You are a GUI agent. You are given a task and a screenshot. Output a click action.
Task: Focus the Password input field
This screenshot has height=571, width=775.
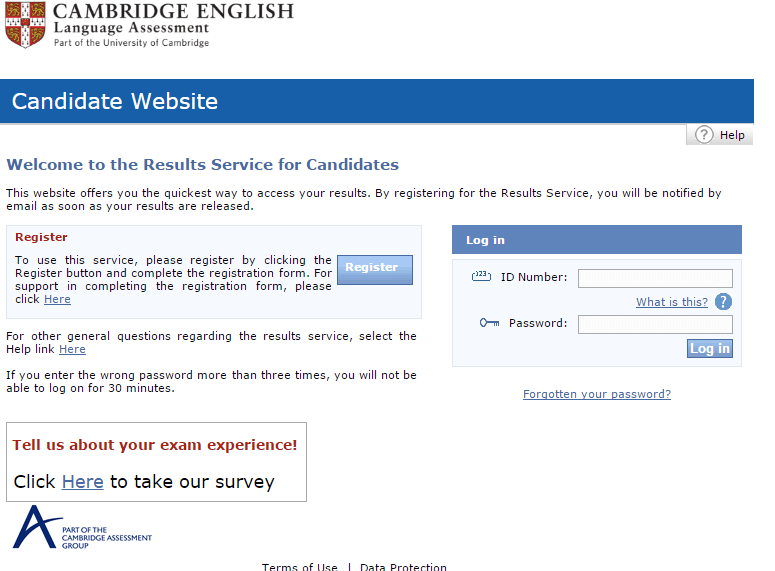655,324
